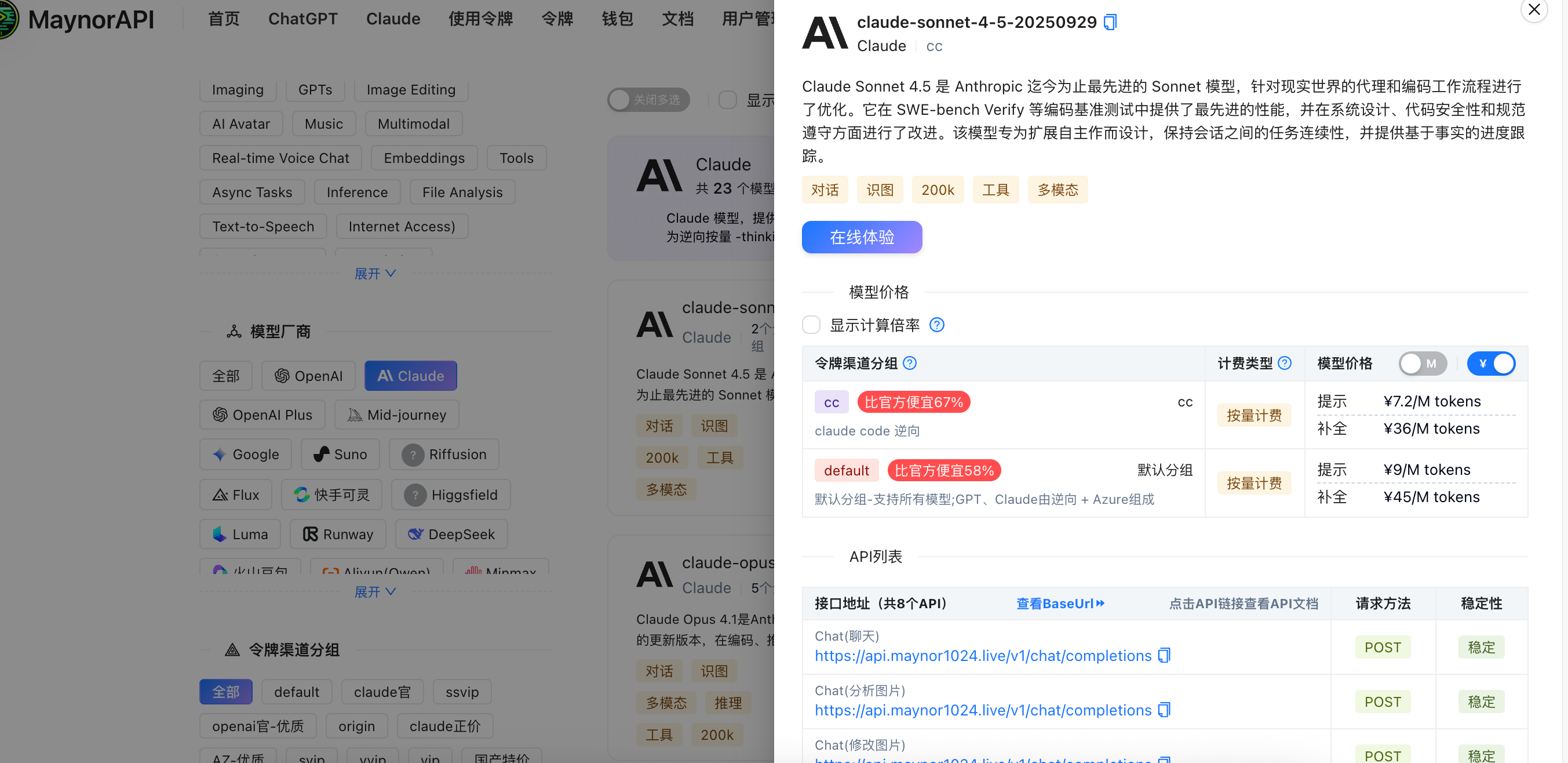The width and height of the screenshot is (1568, 763).
Task: Click the Anthropic logo in panel header
Action: tap(824, 33)
